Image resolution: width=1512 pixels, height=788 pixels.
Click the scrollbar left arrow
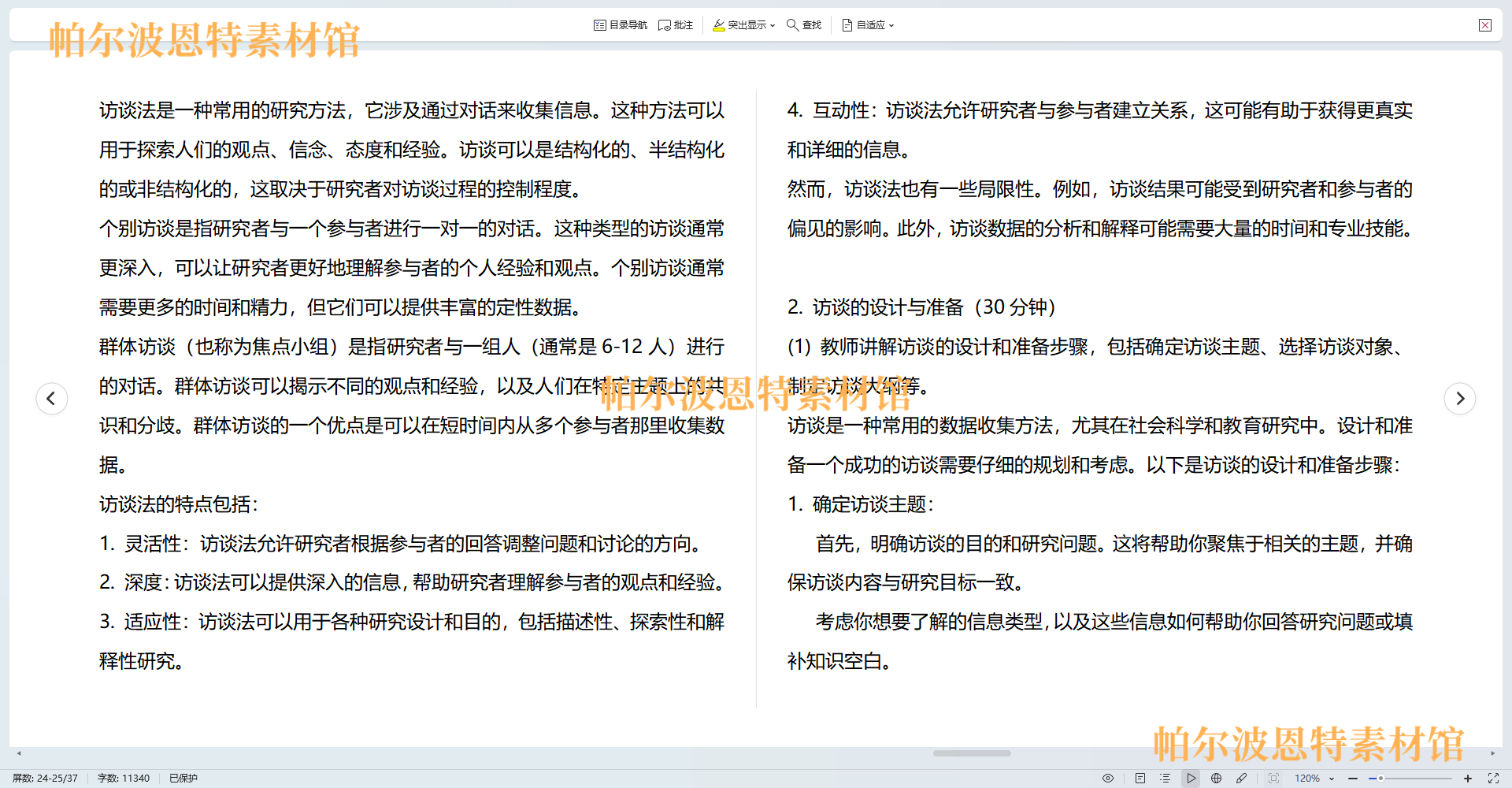(19, 753)
